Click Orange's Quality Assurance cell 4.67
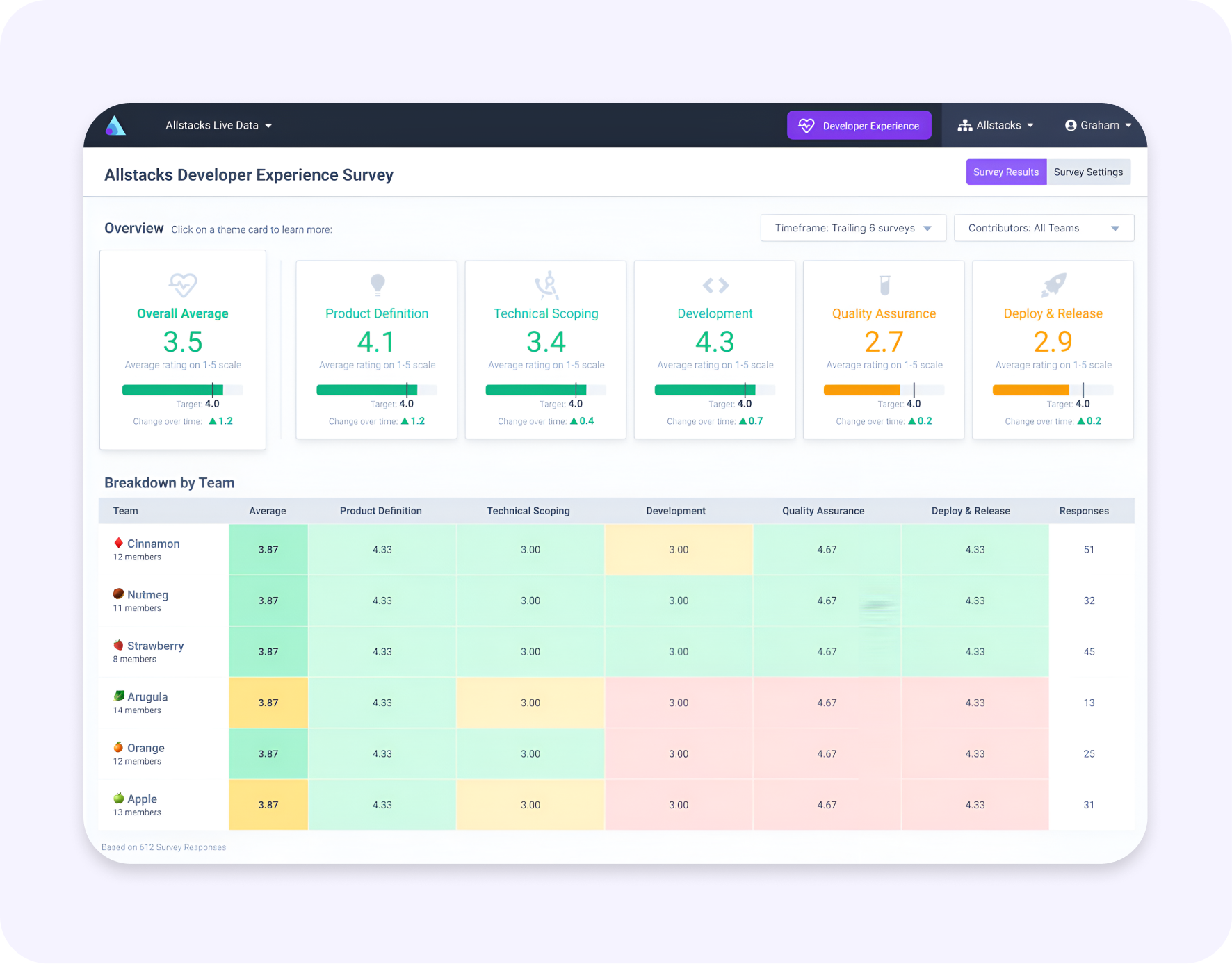The height and width of the screenshot is (964, 1232). pos(827,754)
